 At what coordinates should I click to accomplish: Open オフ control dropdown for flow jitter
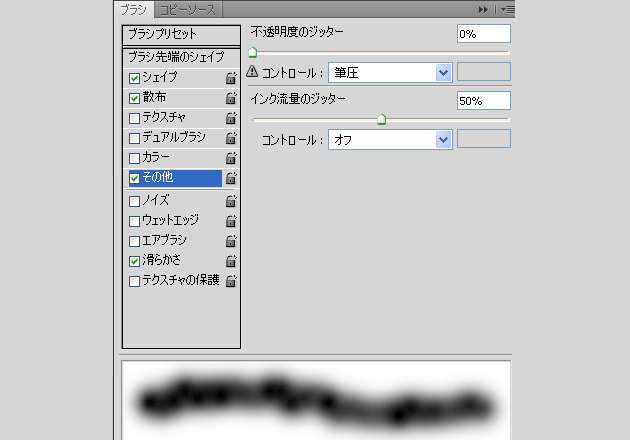point(443,140)
